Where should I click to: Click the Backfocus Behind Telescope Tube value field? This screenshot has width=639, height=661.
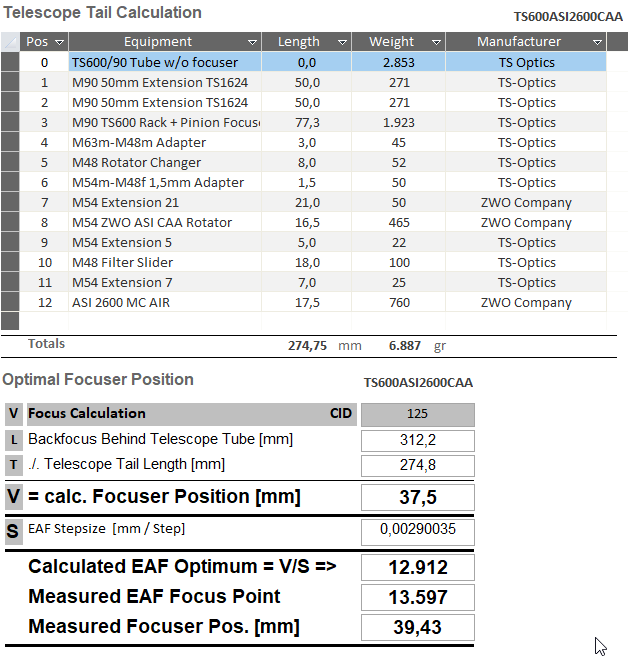tap(417, 440)
